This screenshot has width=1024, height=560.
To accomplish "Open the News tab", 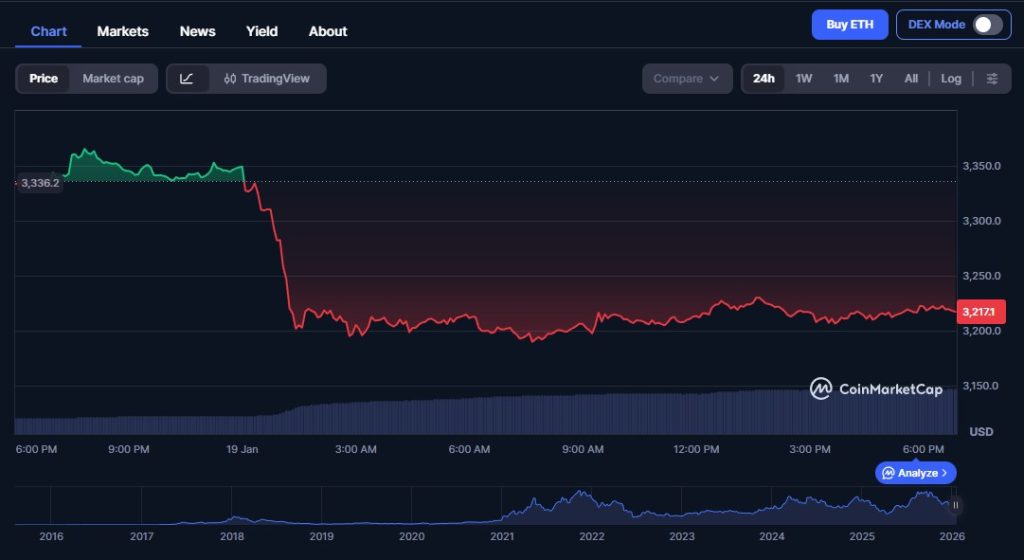I will pos(197,31).
